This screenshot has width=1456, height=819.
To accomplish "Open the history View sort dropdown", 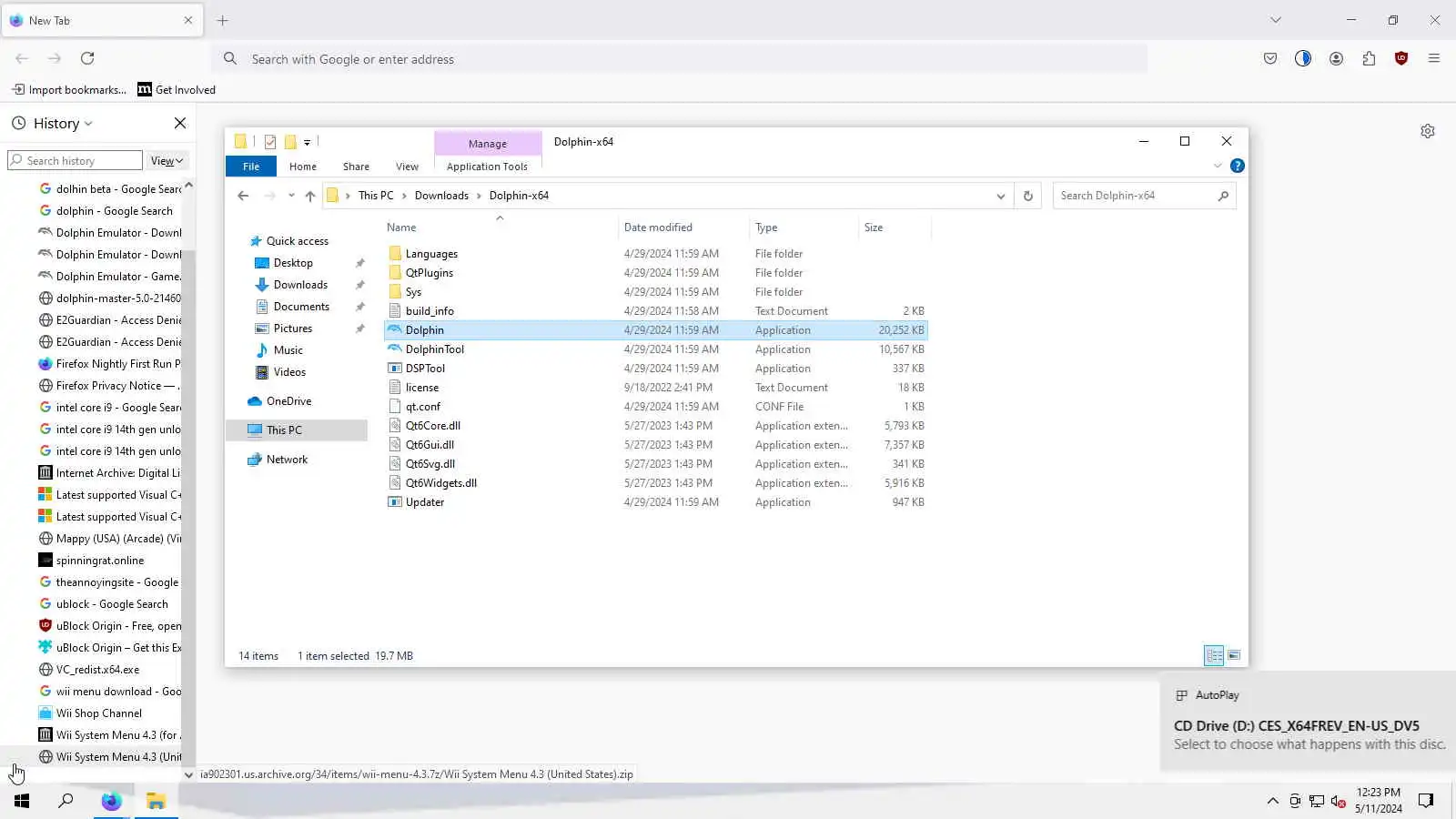I will pos(167,161).
